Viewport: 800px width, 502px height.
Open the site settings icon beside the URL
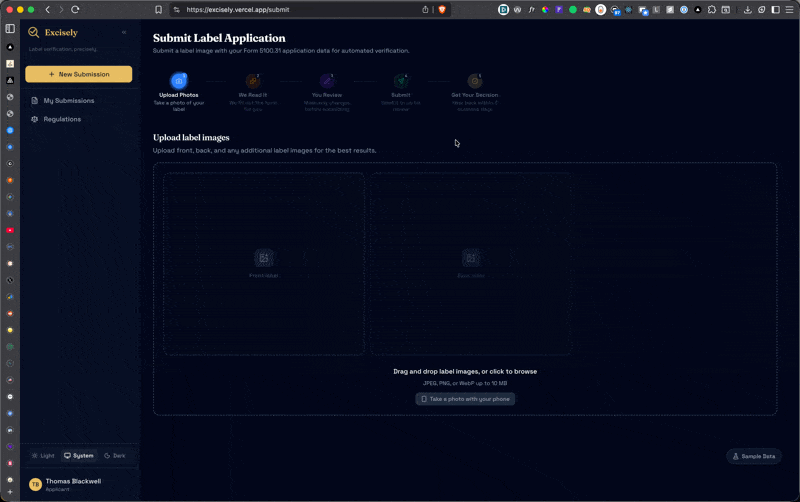point(177,10)
